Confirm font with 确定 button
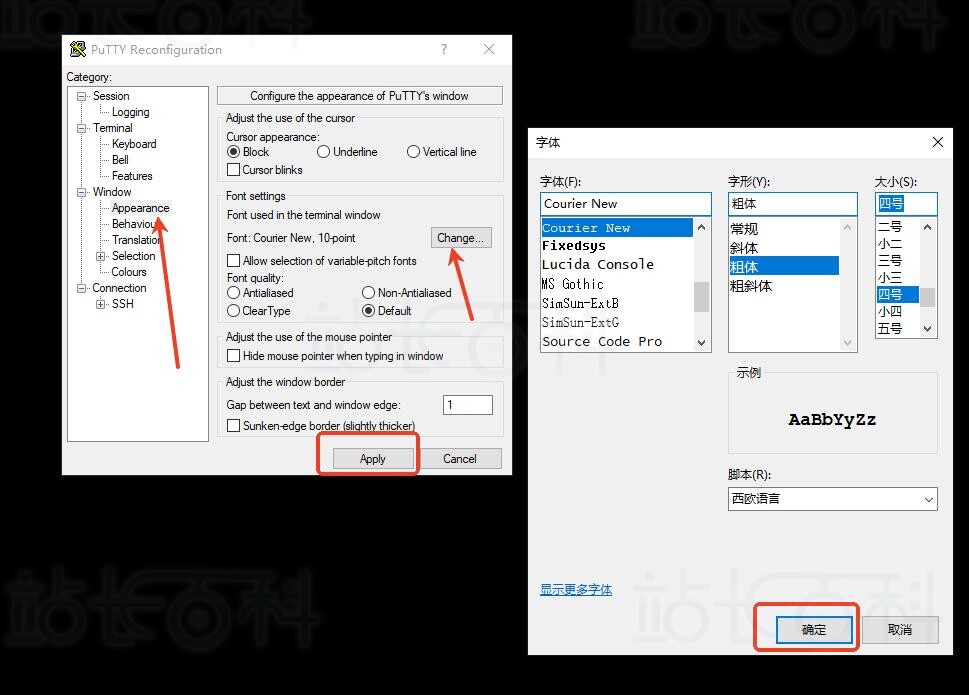This screenshot has width=969, height=695. 814,630
